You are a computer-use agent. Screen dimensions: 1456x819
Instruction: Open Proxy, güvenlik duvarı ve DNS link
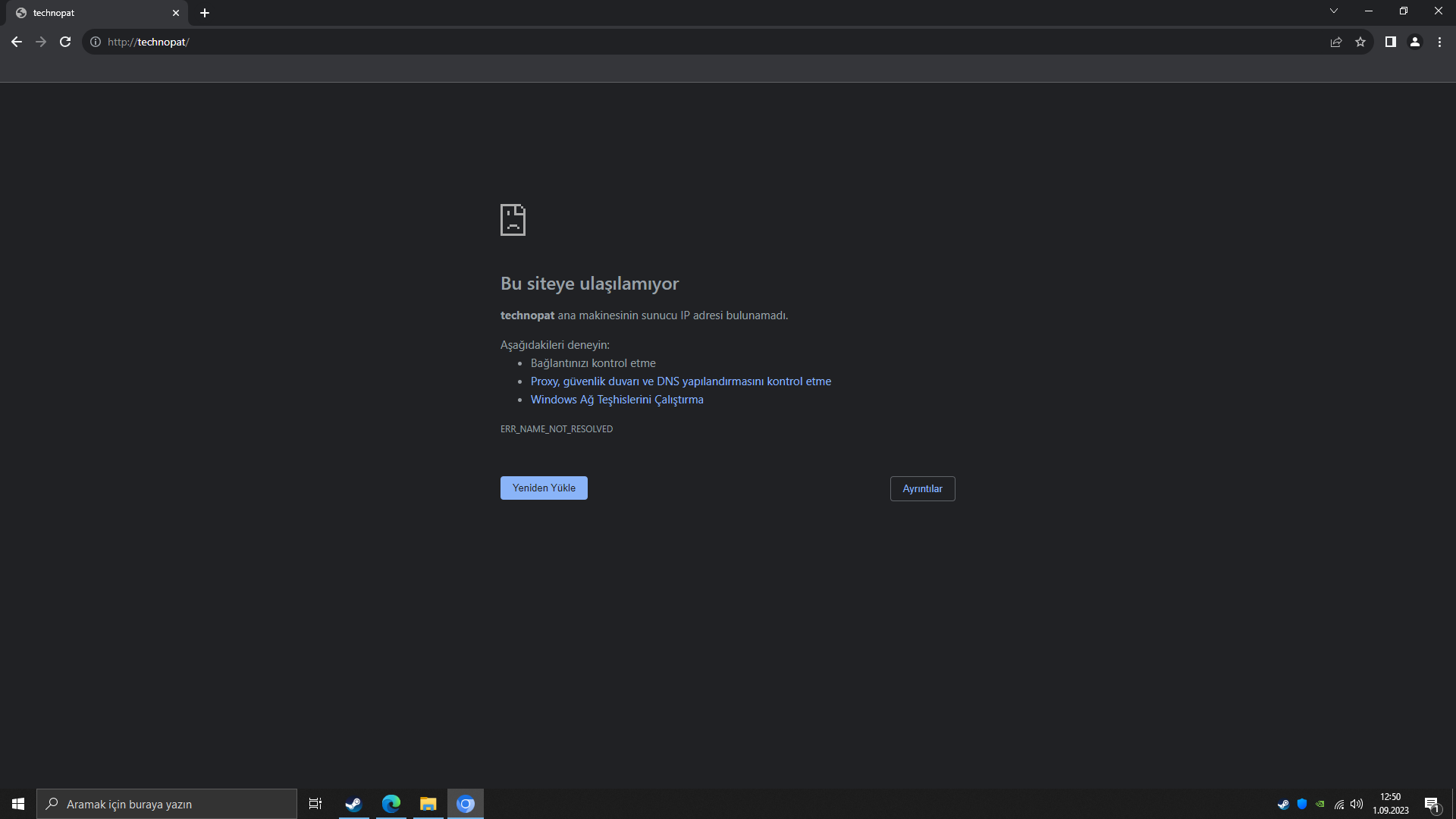(680, 381)
